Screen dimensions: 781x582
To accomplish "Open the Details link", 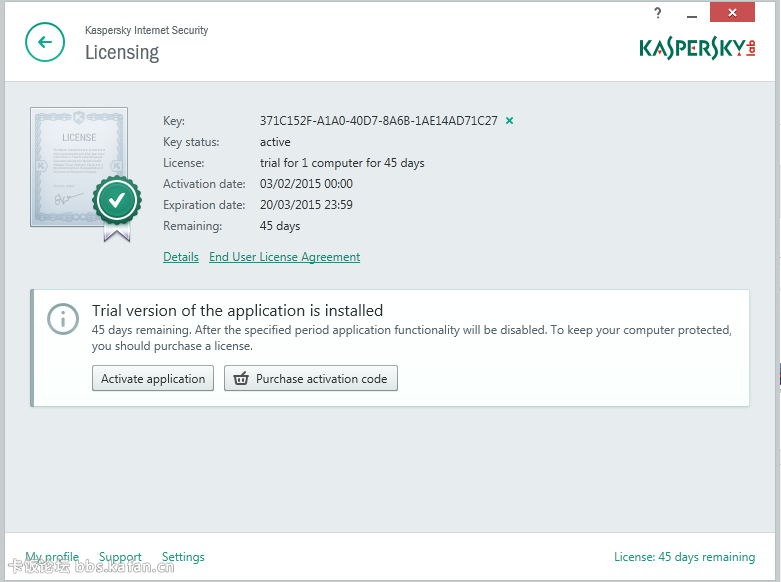I will click(x=181, y=257).
